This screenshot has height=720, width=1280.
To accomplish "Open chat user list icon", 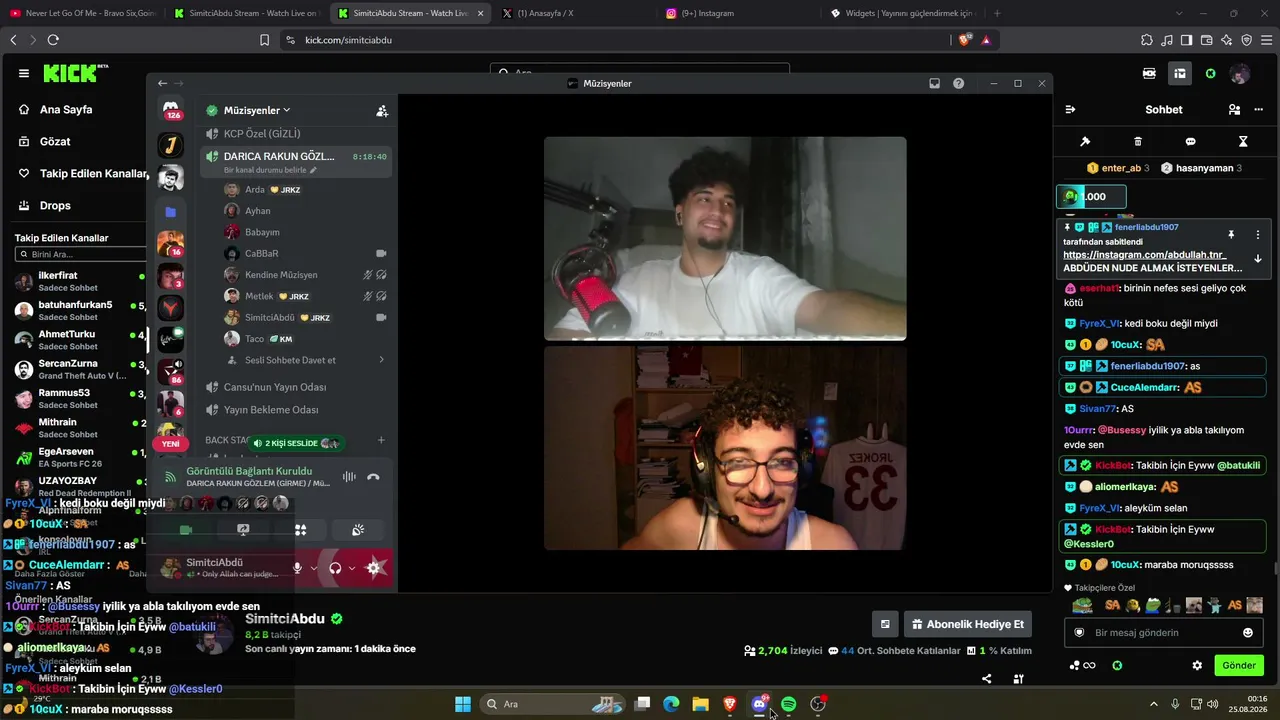I will [1234, 110].
